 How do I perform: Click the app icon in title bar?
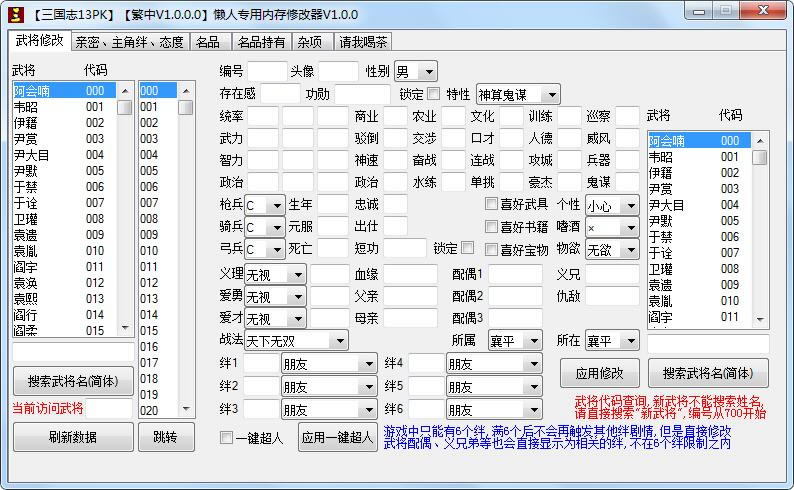point(14,14)
